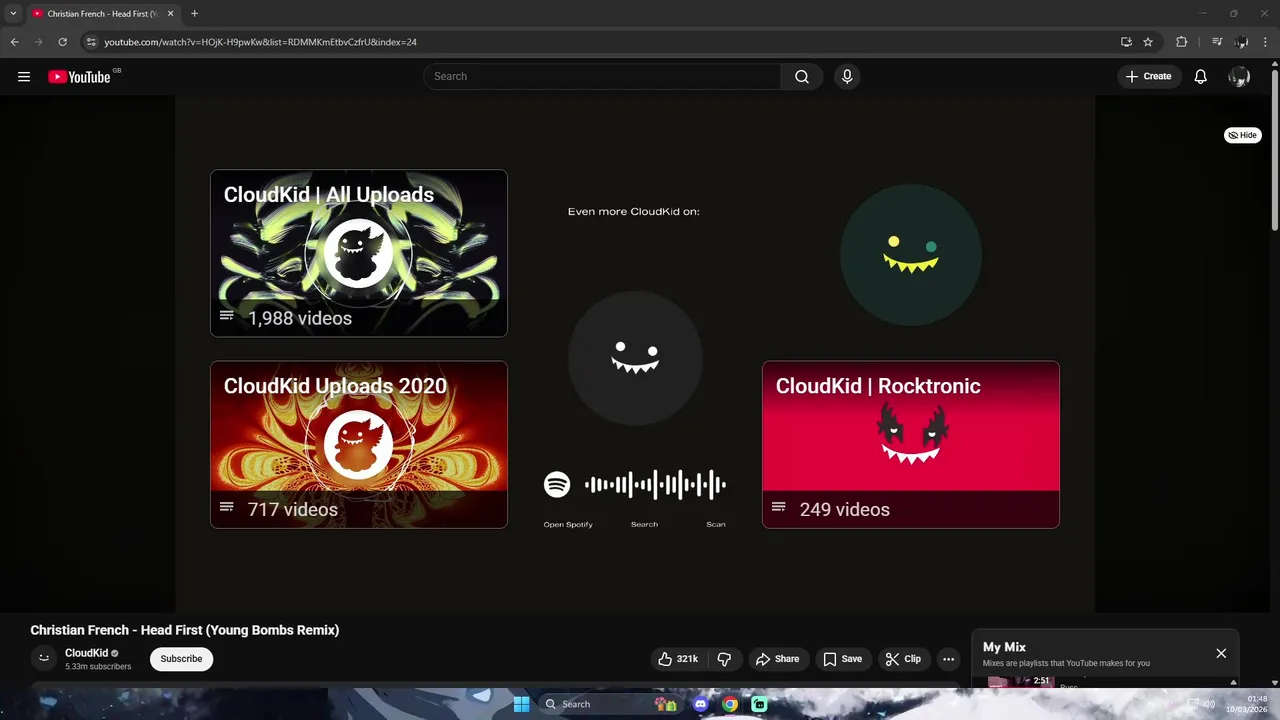Go back in browser history
This screenshot has width=1280, height=720.
tap(14, 42)
